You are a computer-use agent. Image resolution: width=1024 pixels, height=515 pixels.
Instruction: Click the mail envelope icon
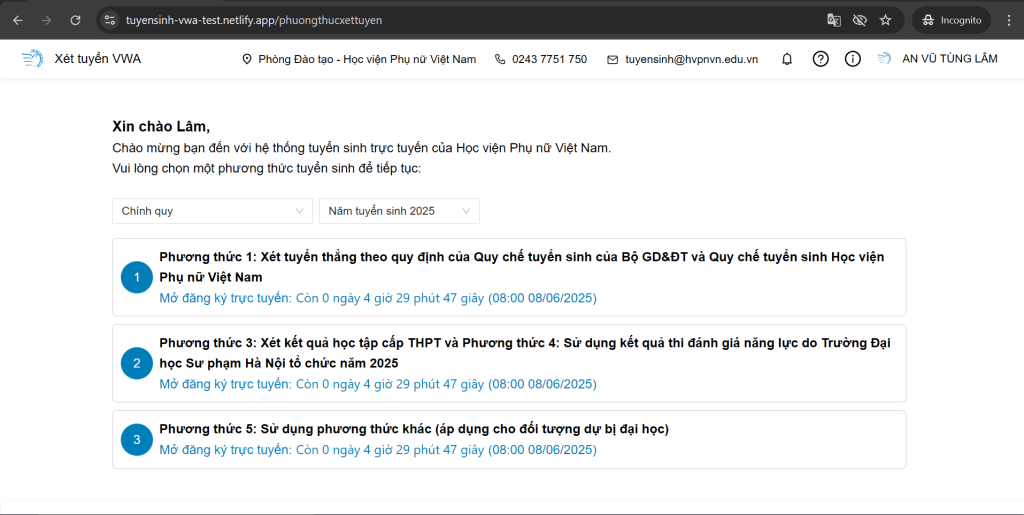[x=613, y=59]
